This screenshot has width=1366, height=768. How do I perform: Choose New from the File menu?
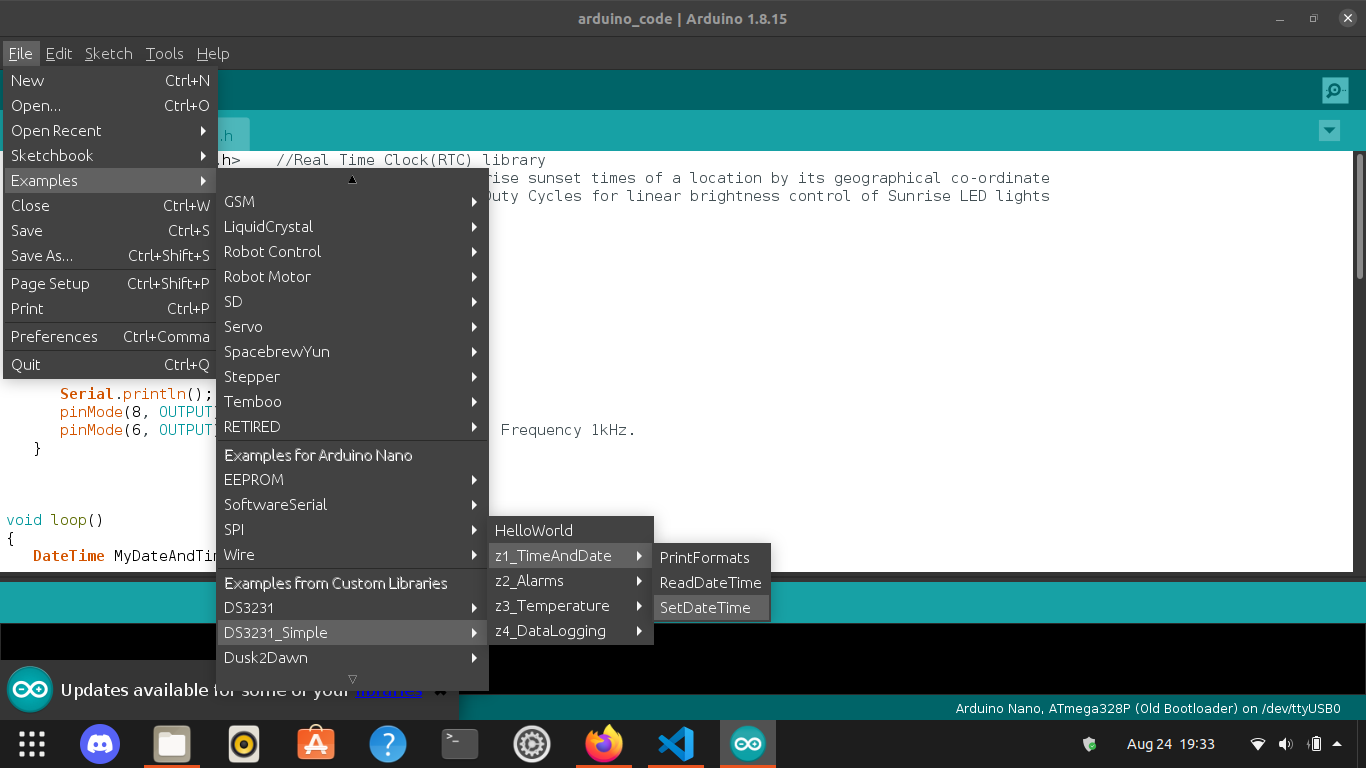110,81
